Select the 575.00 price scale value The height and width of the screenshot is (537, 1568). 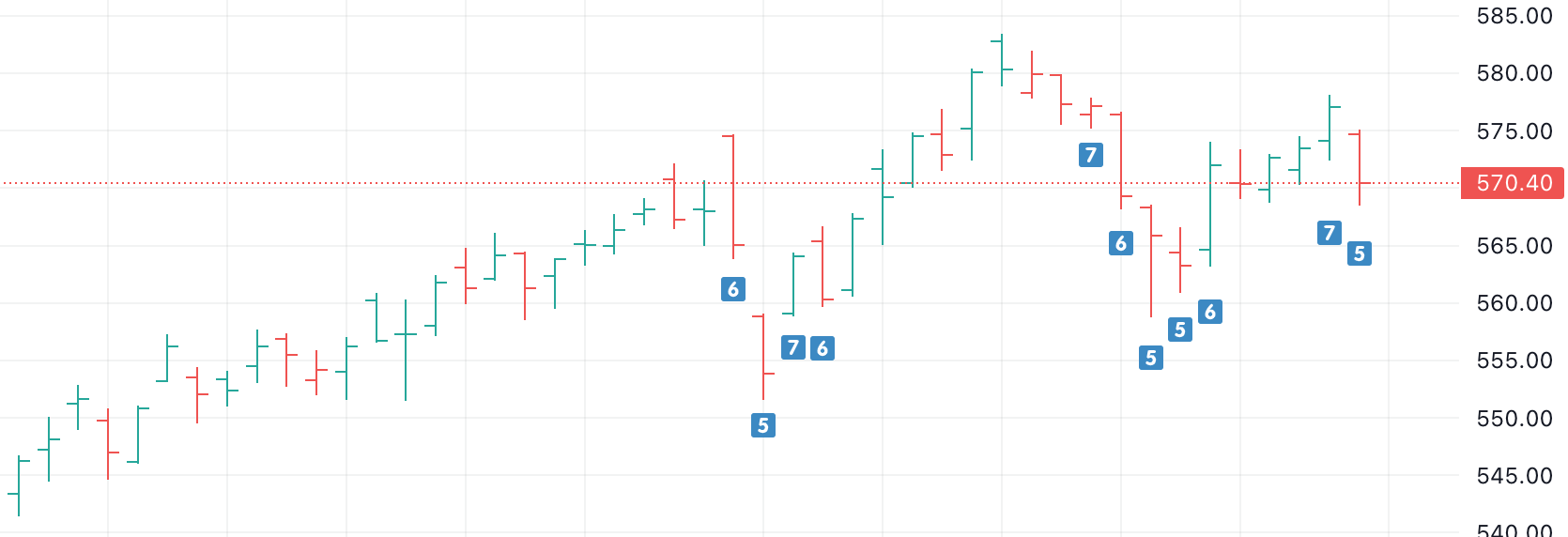click(1514, 131)
